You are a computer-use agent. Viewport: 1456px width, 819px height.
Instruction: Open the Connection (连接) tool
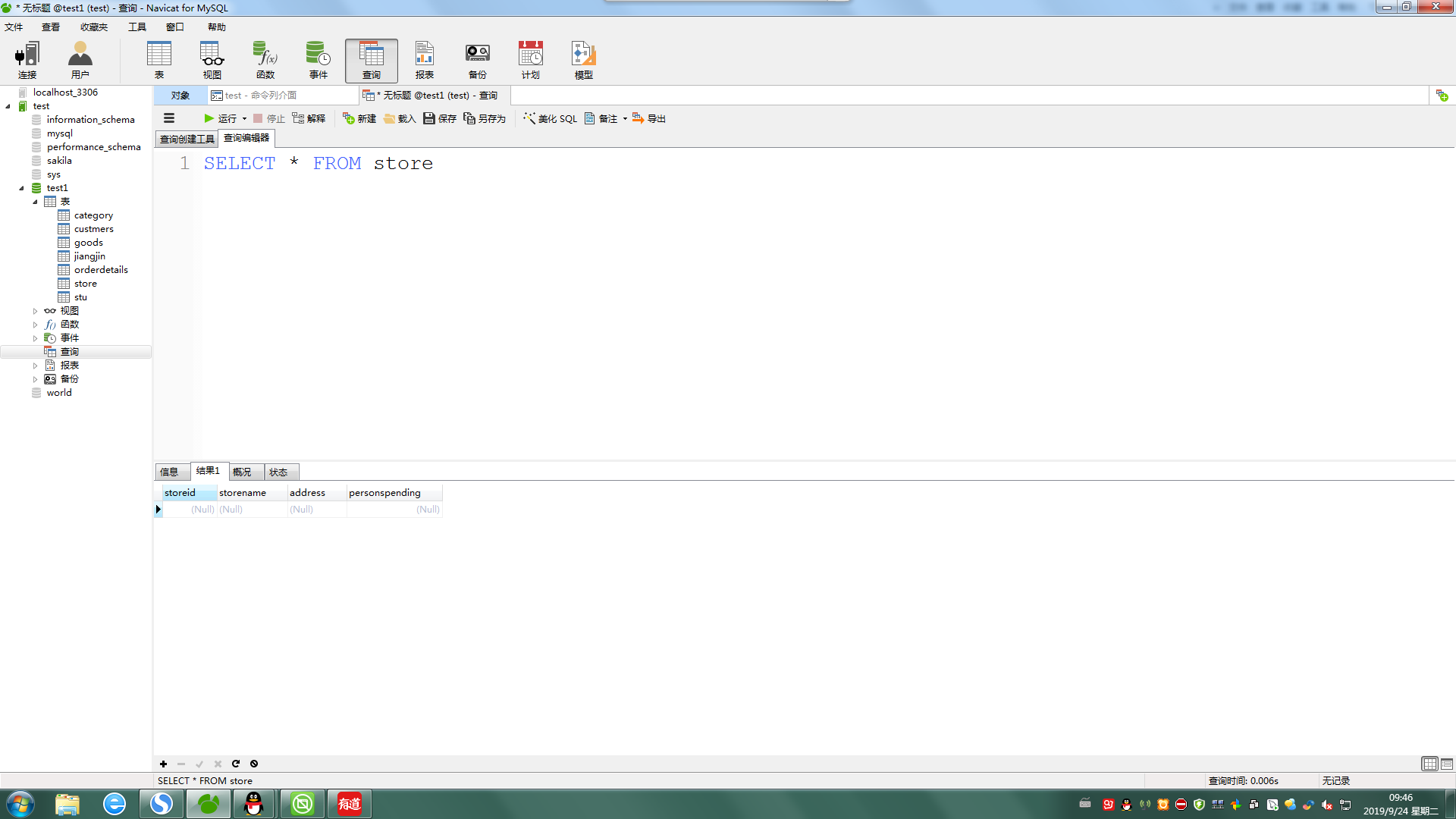27,61
